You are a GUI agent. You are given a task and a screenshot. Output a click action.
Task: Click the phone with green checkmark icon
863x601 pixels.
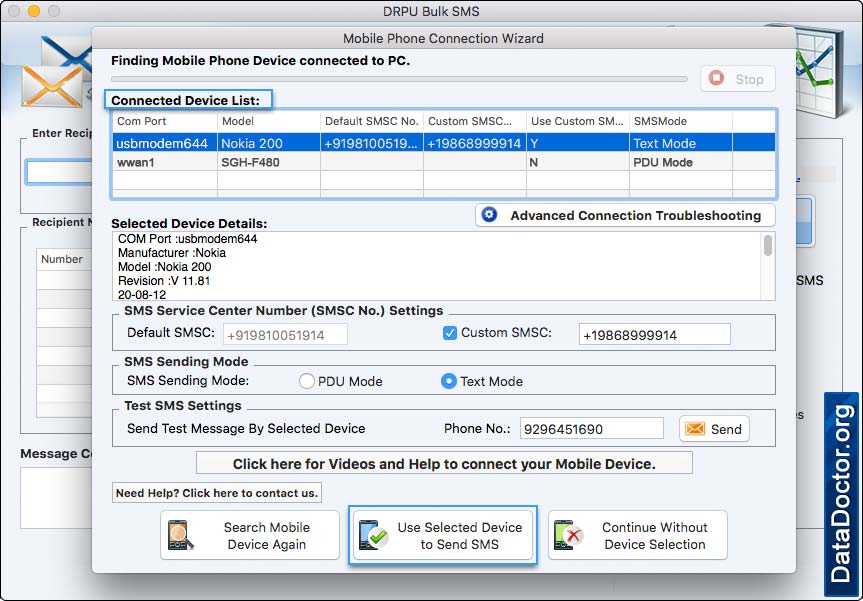373,535
